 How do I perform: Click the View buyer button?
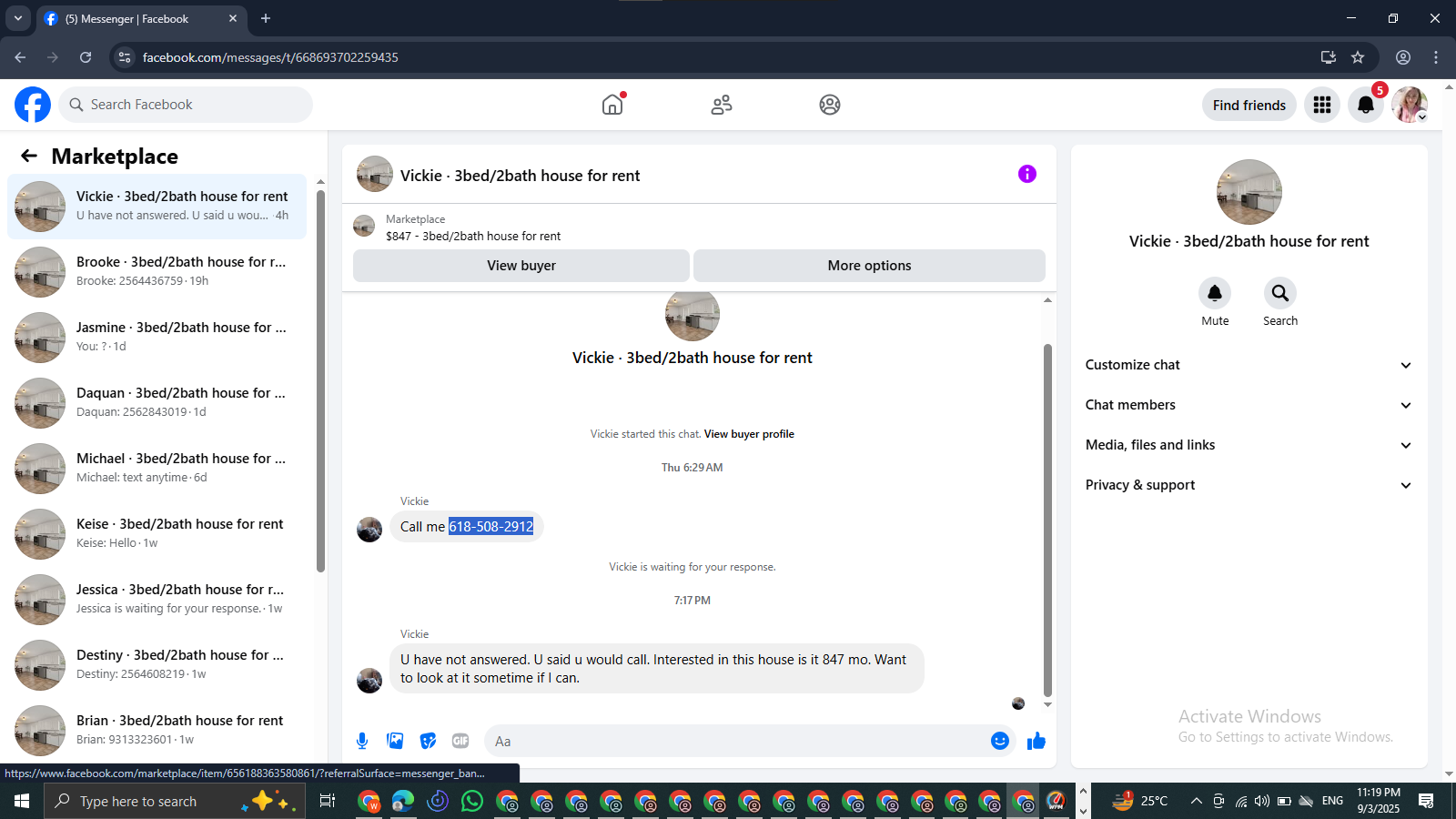[x=521, y=266]
